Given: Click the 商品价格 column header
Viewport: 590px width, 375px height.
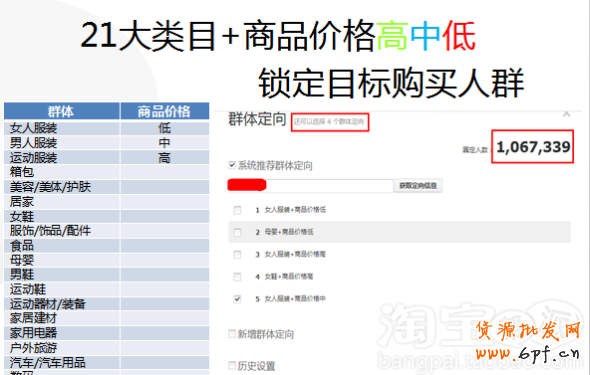Looking at the screenshot, I should click(x=164, y=111).
